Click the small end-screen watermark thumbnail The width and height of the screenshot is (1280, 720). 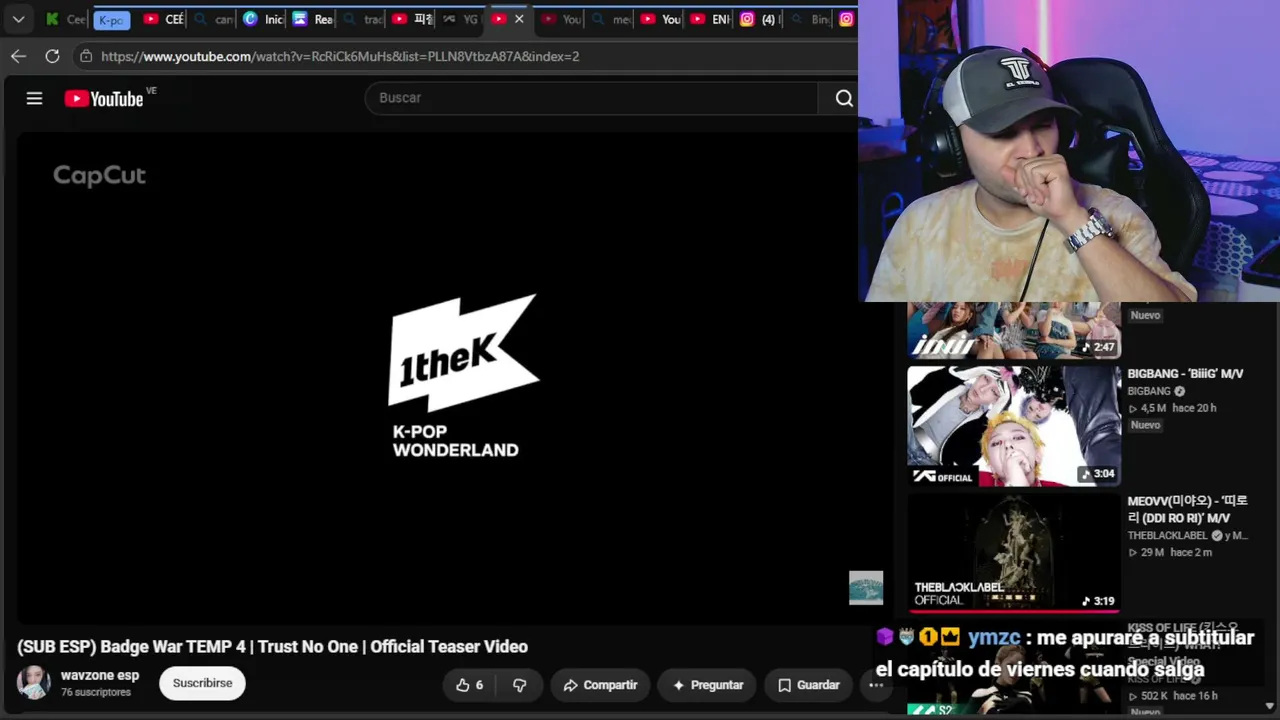pos(866,588)
